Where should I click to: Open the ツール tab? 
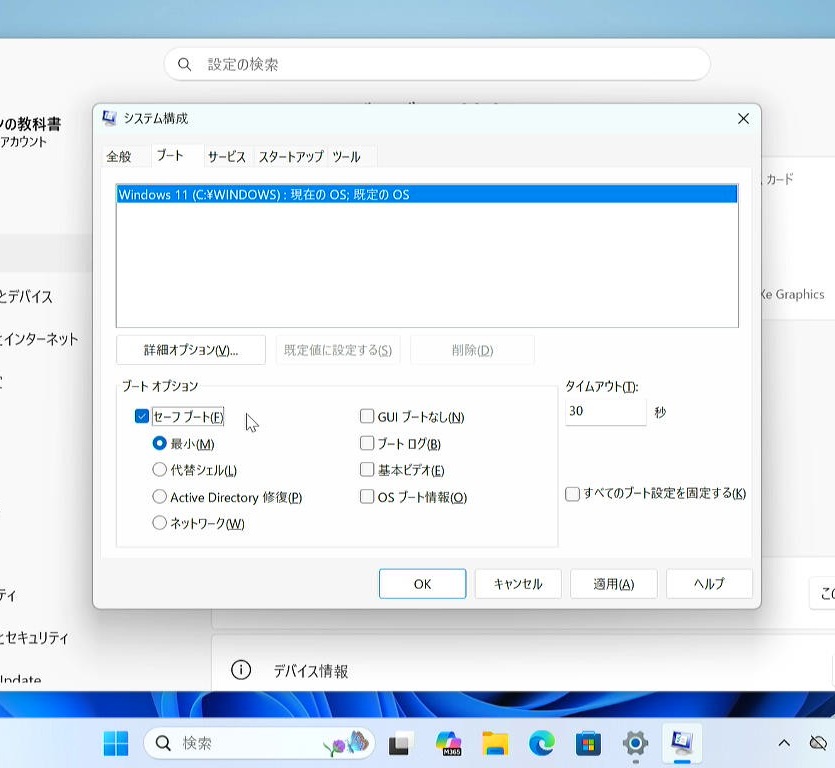tap(347, 157)
